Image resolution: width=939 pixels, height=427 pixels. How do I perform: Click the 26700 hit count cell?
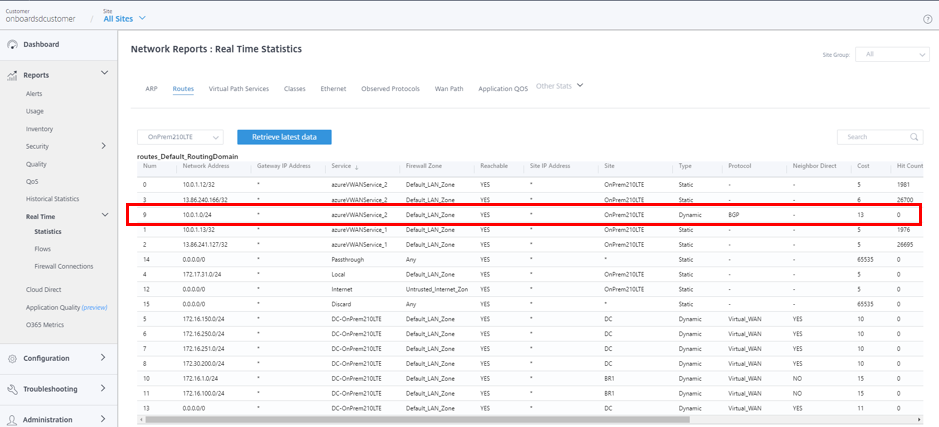[x=905, y=199]
